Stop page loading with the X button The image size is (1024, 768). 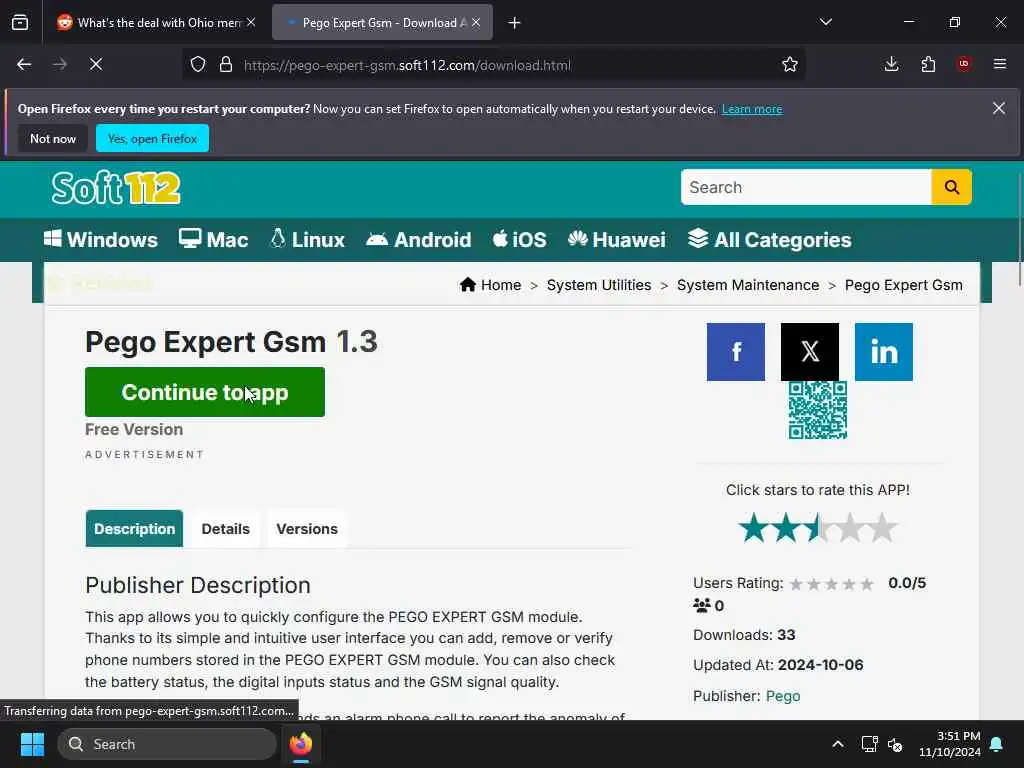95,64
